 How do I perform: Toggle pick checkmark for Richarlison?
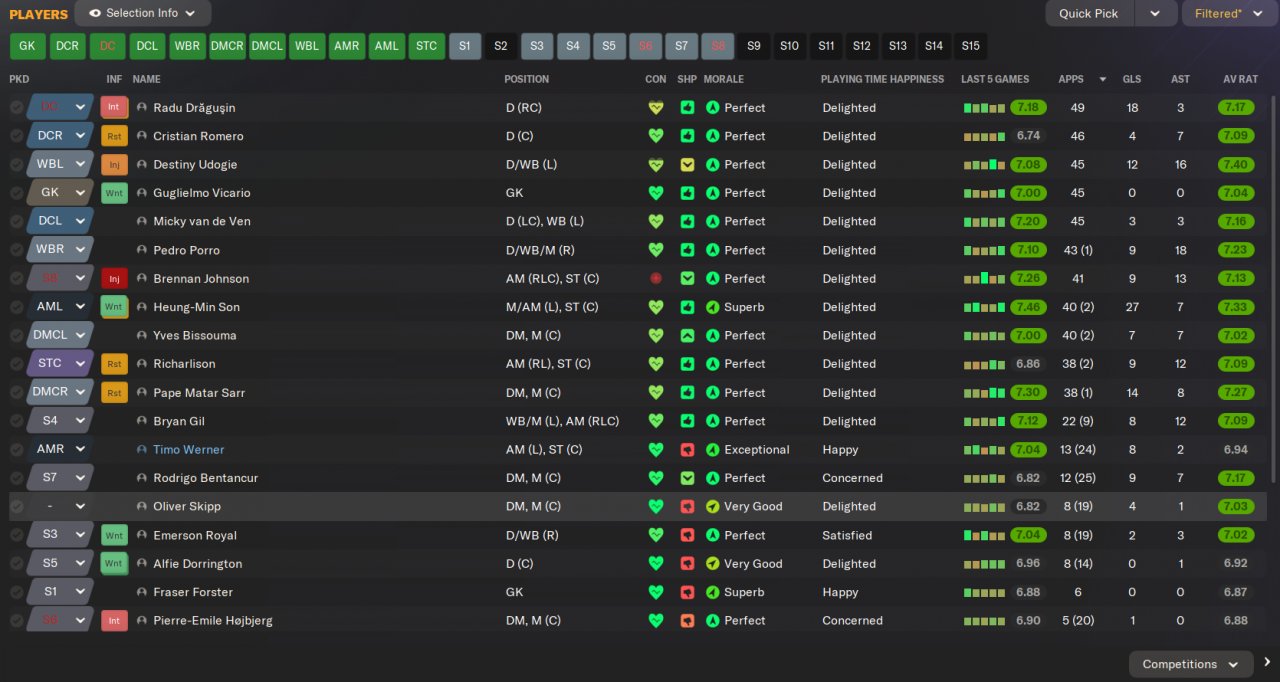[x=17, y=364]
